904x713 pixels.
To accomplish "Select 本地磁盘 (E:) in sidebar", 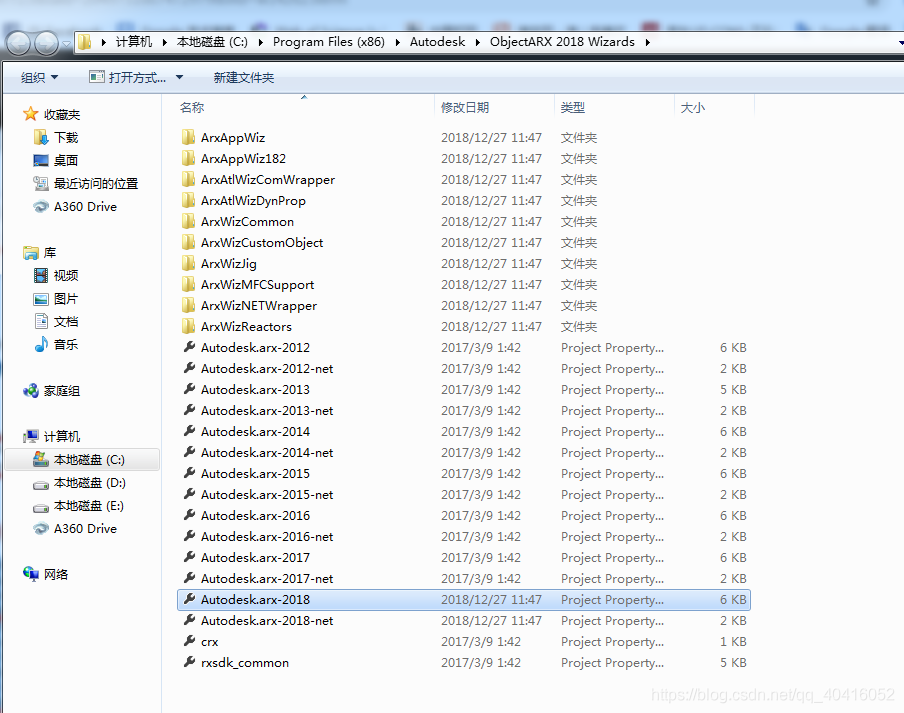I will (x=89, y=505).
